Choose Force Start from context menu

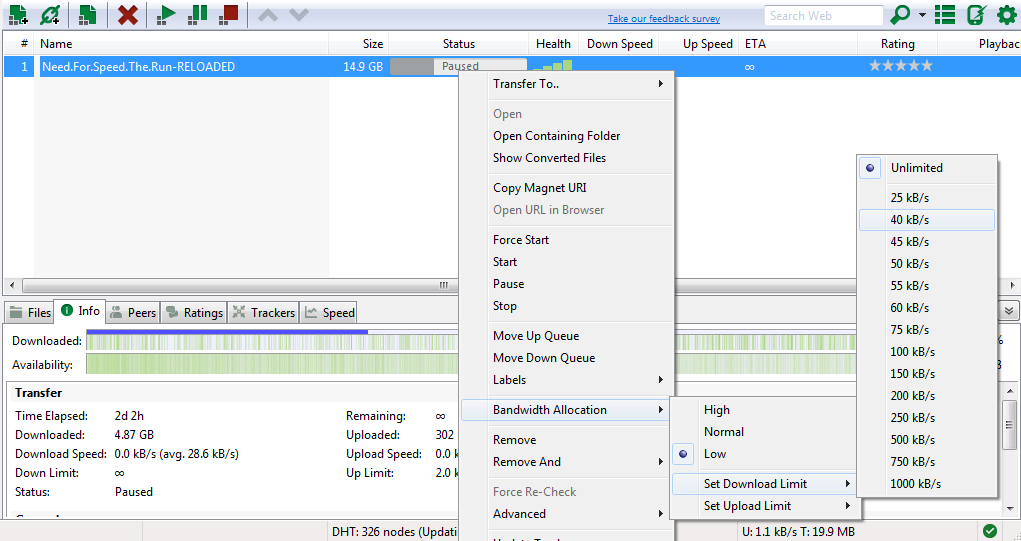pos(565,240)
